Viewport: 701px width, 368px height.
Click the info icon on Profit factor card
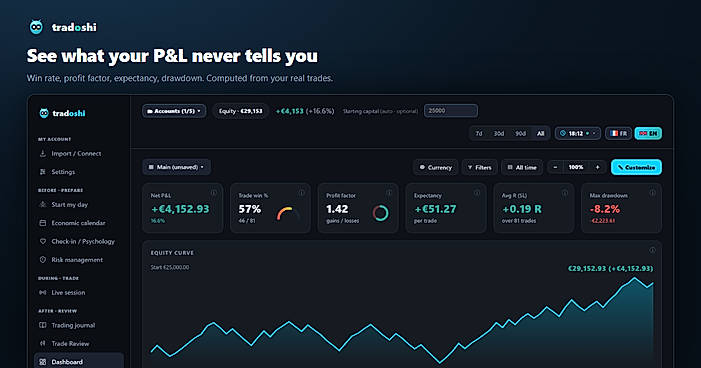click(389, 193)
